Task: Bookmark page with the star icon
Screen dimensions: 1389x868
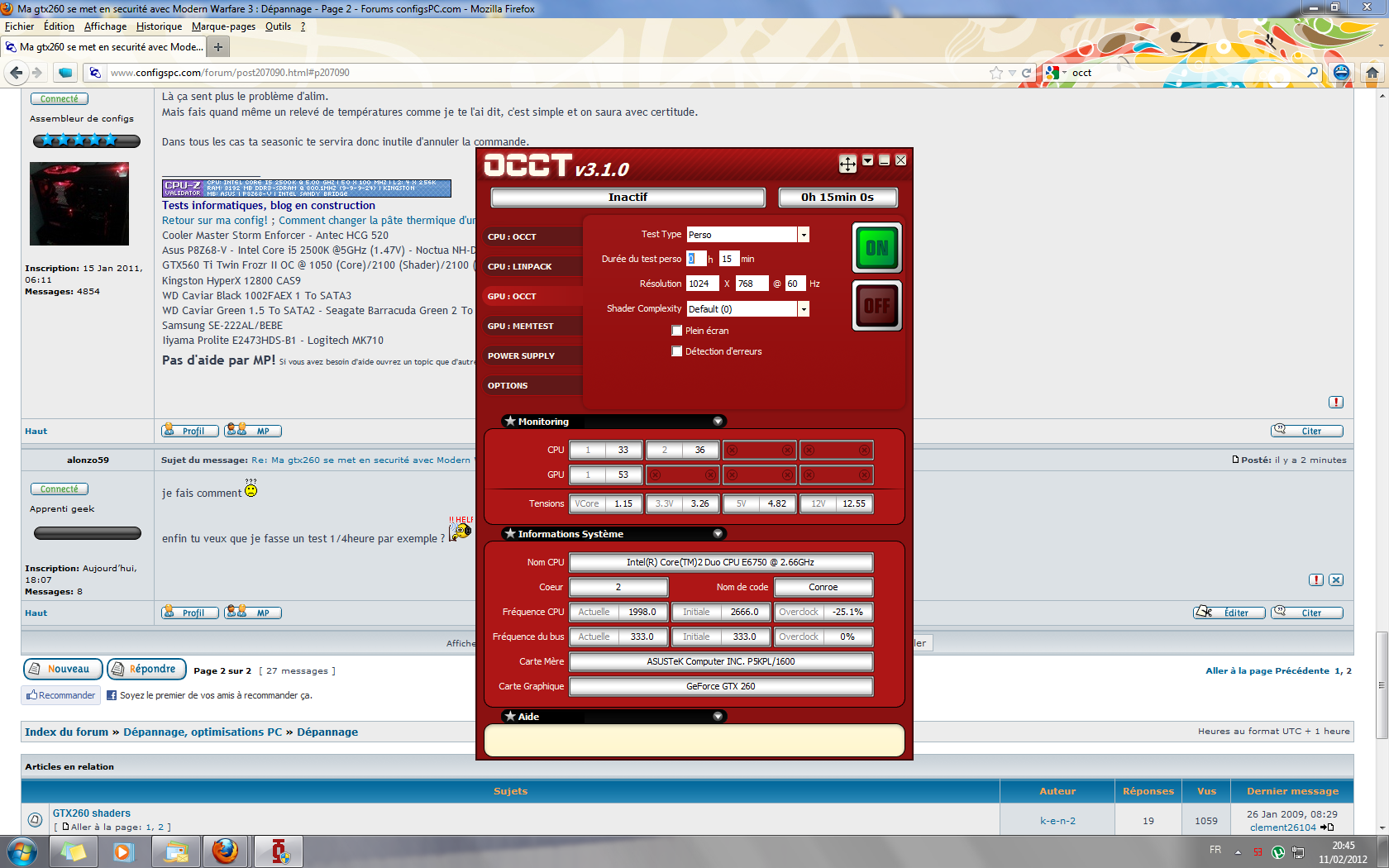Action: tap(996, 73)
